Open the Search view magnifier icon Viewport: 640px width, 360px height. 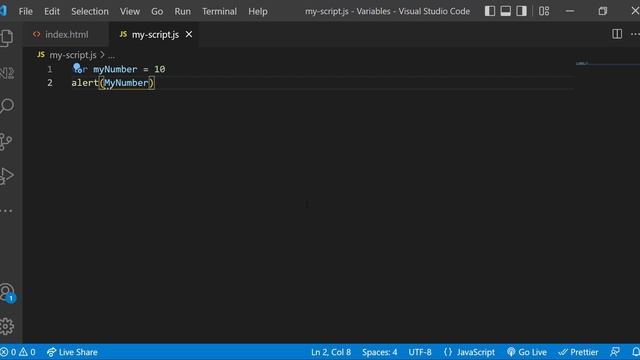click(x=7, y=106)
